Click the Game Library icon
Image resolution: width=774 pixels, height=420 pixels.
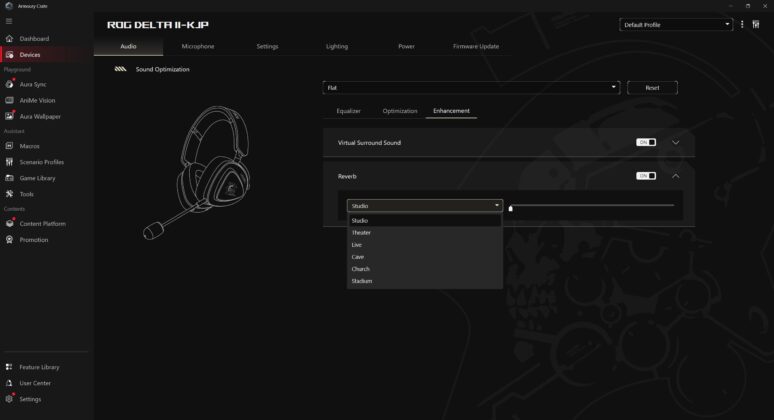[9, 178]
